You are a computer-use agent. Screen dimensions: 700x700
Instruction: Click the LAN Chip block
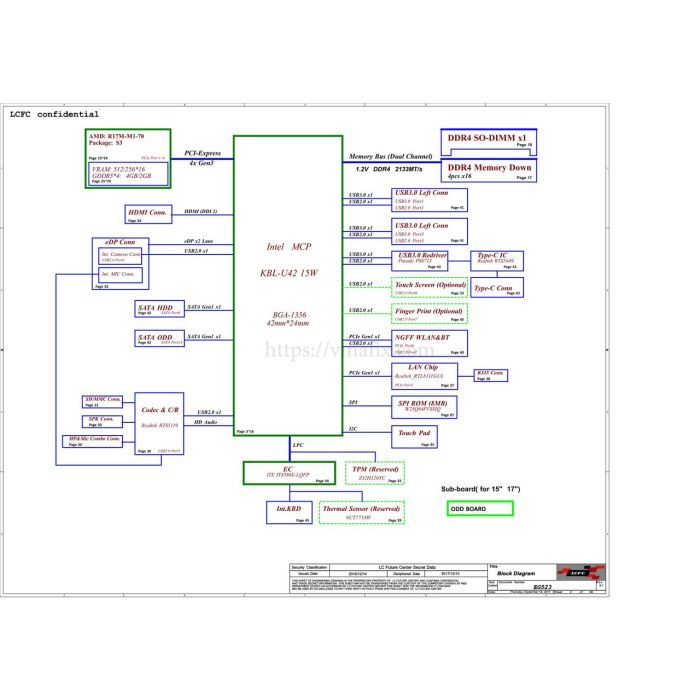pyautogui.click(x=425, y=376)
